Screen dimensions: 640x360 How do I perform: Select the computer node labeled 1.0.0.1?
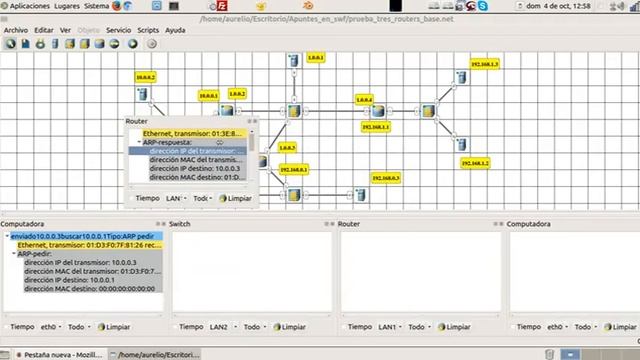click(x=293, y=60)
